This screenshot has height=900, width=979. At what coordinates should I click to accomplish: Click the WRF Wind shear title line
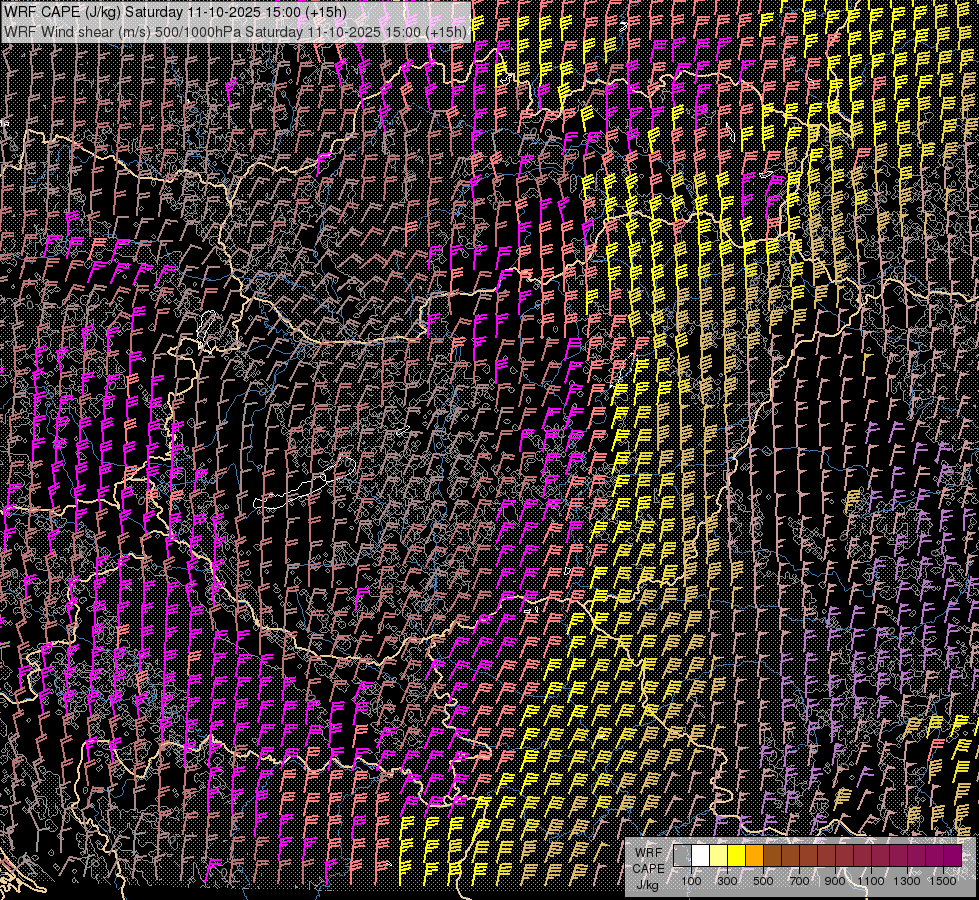click(235, 32)
